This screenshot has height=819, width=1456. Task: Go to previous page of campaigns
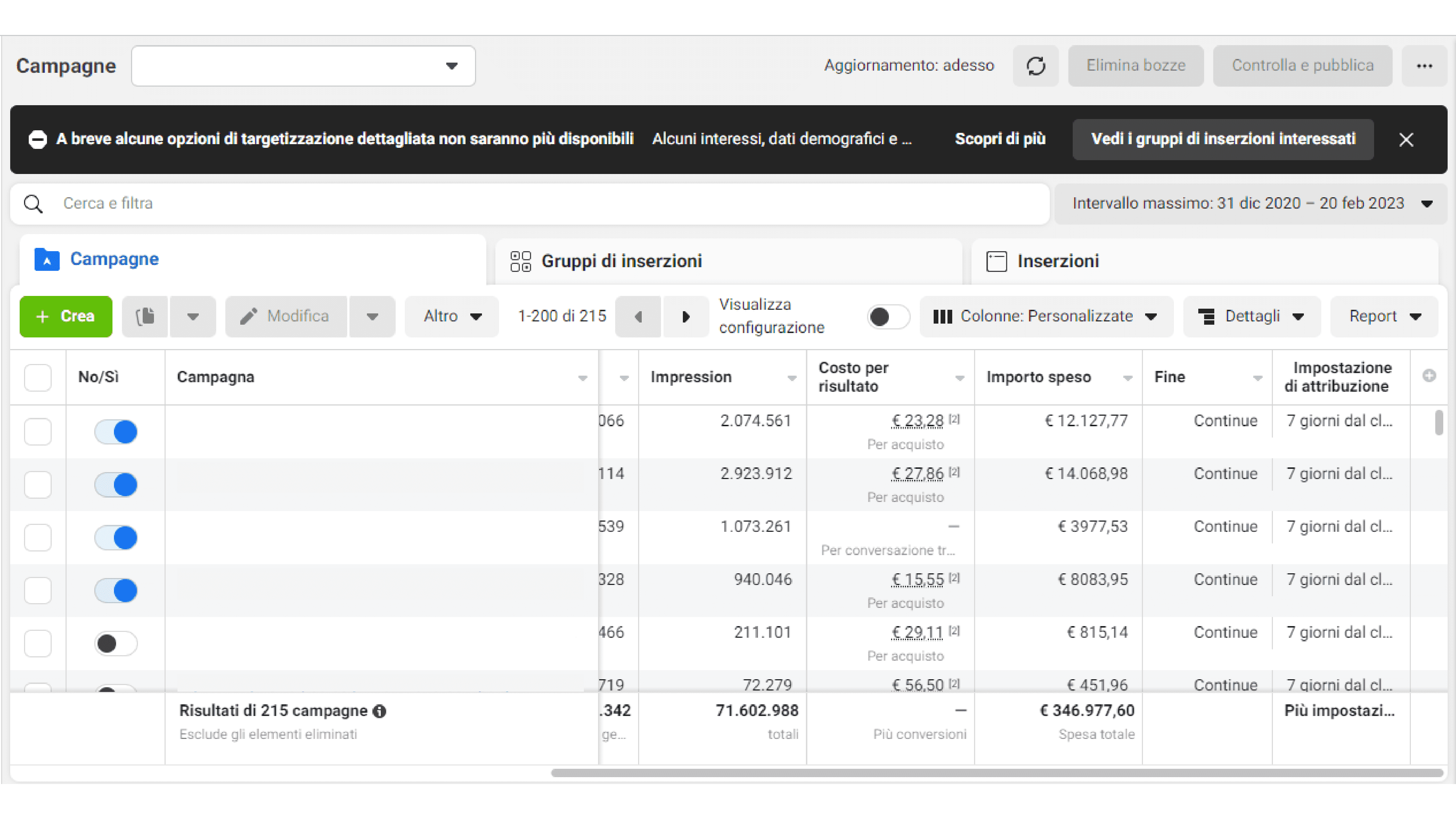(x=638, y=317)
